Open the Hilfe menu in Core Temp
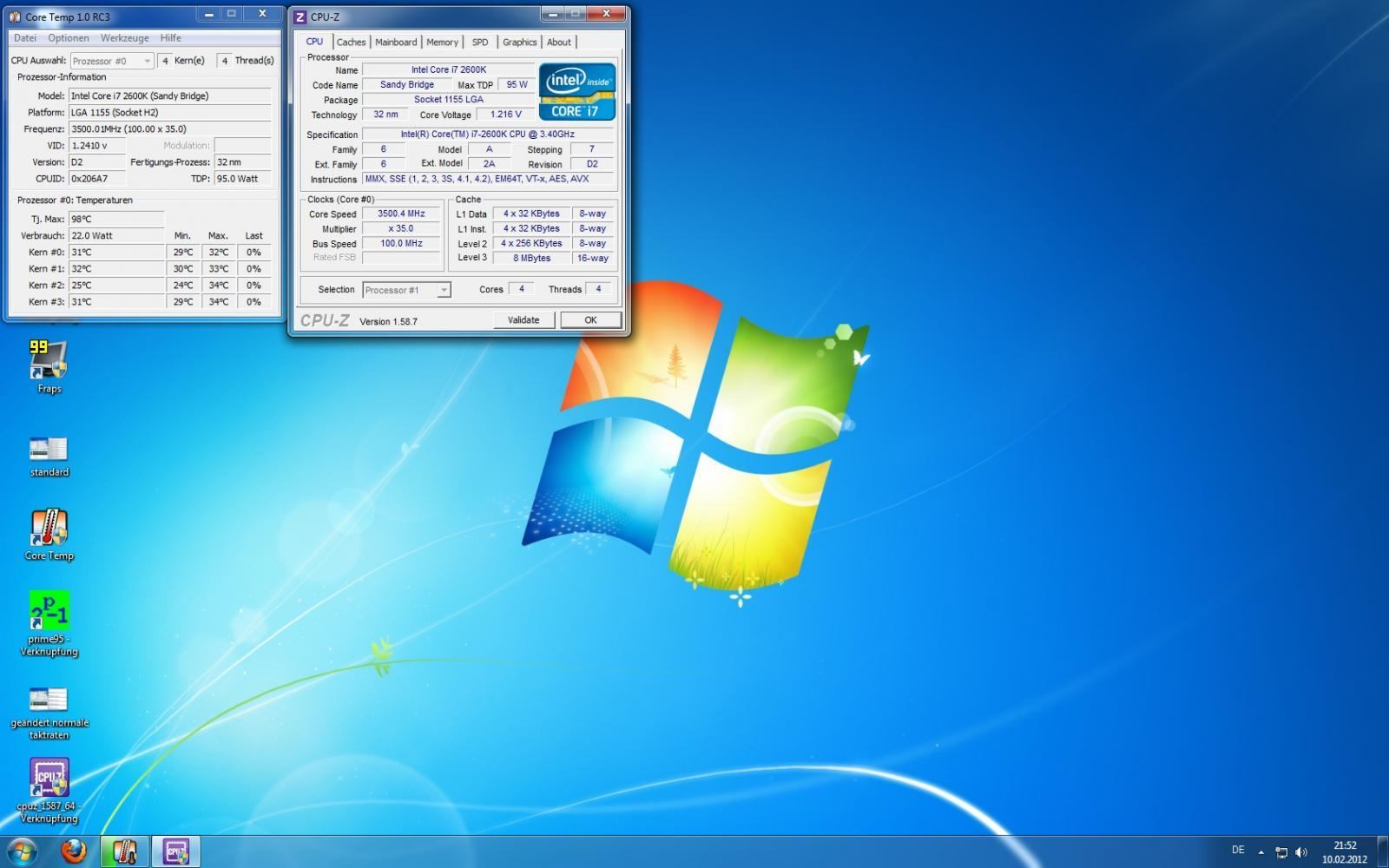Image resolution: width=1389 pixels, height=868 pixels. point(171,38)
